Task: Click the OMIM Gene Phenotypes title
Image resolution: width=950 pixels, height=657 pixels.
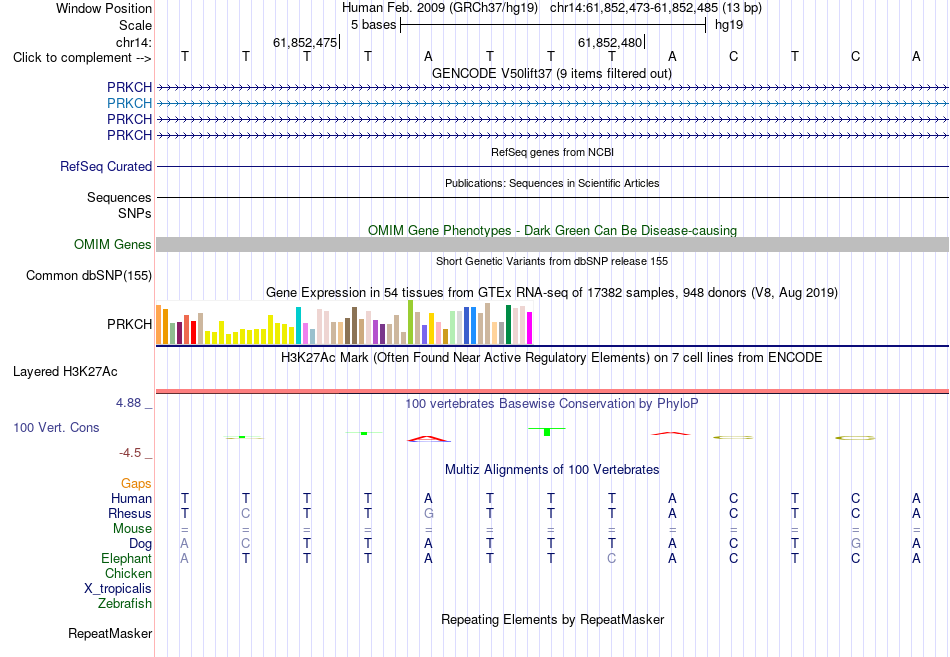Action: pos(552,230)
